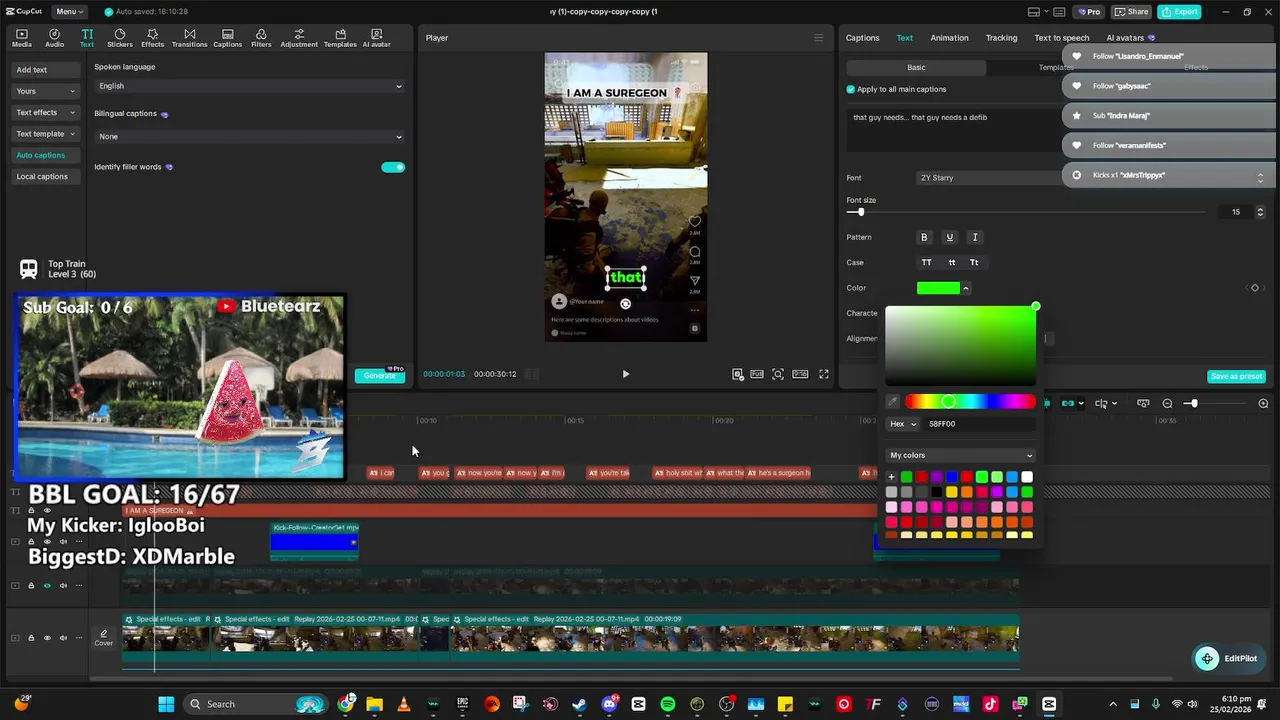Viewport: 1280px width, 720px height.
Task: Open the CapCut Menu dropdown
Action: click(x=68, y=12)
